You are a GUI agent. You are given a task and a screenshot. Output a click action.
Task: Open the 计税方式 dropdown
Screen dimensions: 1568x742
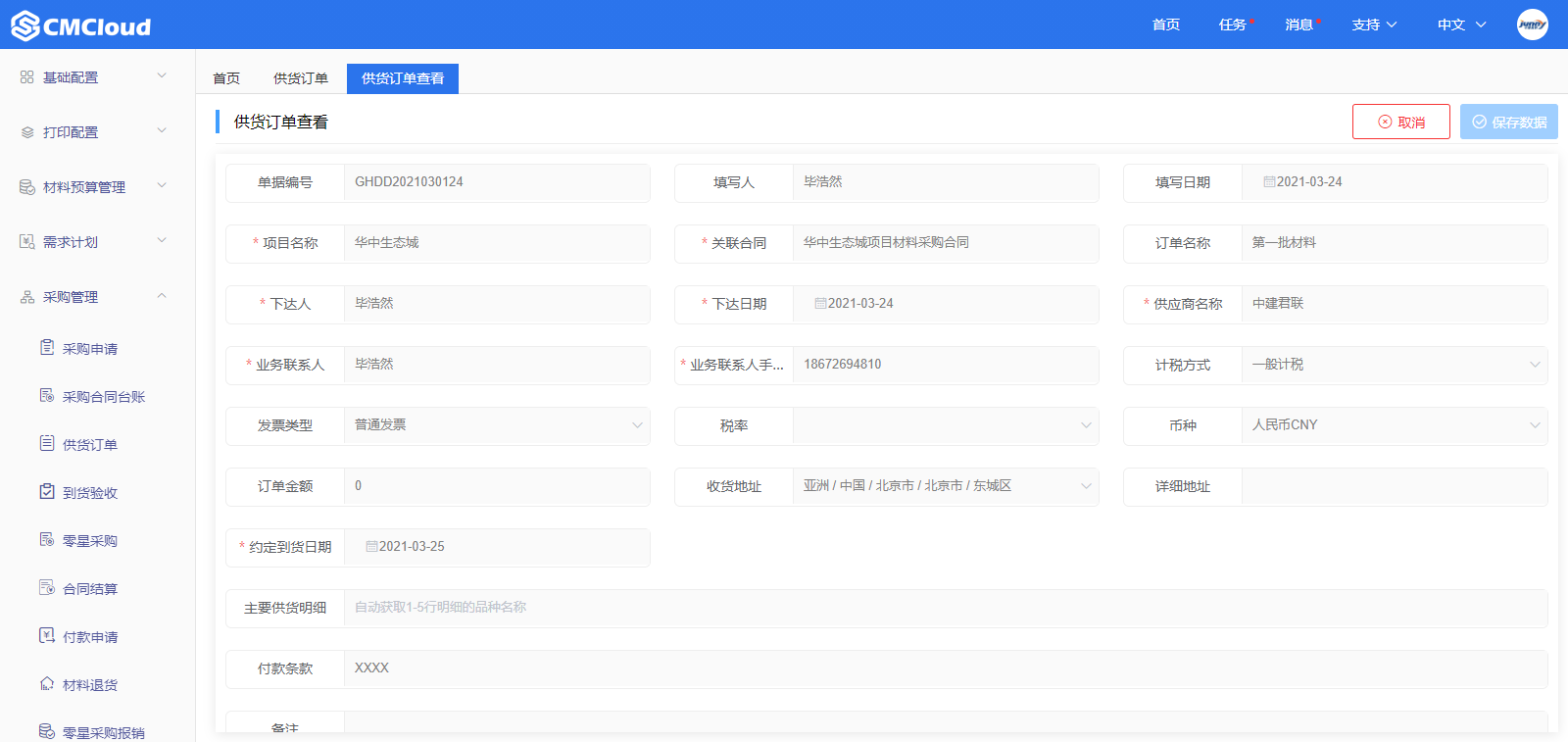(x=1395, y=365)
